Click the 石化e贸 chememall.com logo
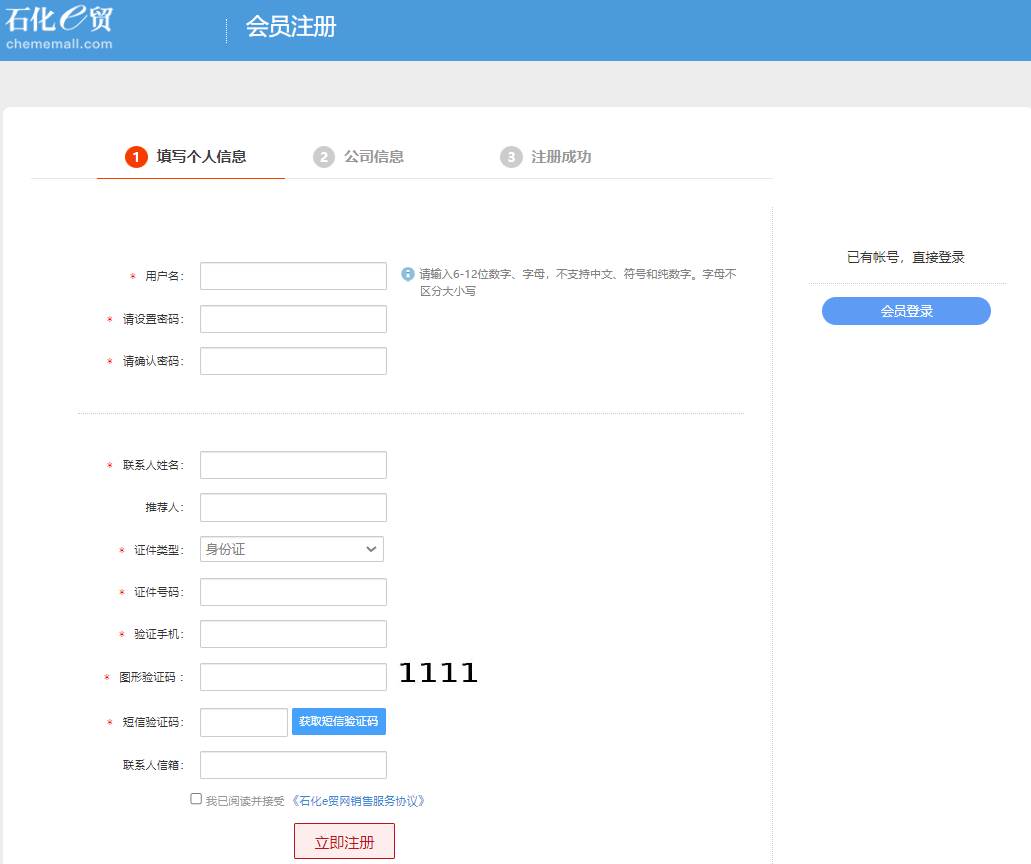The height and width of the screenshot is (864, 1031). click(59, 27)
